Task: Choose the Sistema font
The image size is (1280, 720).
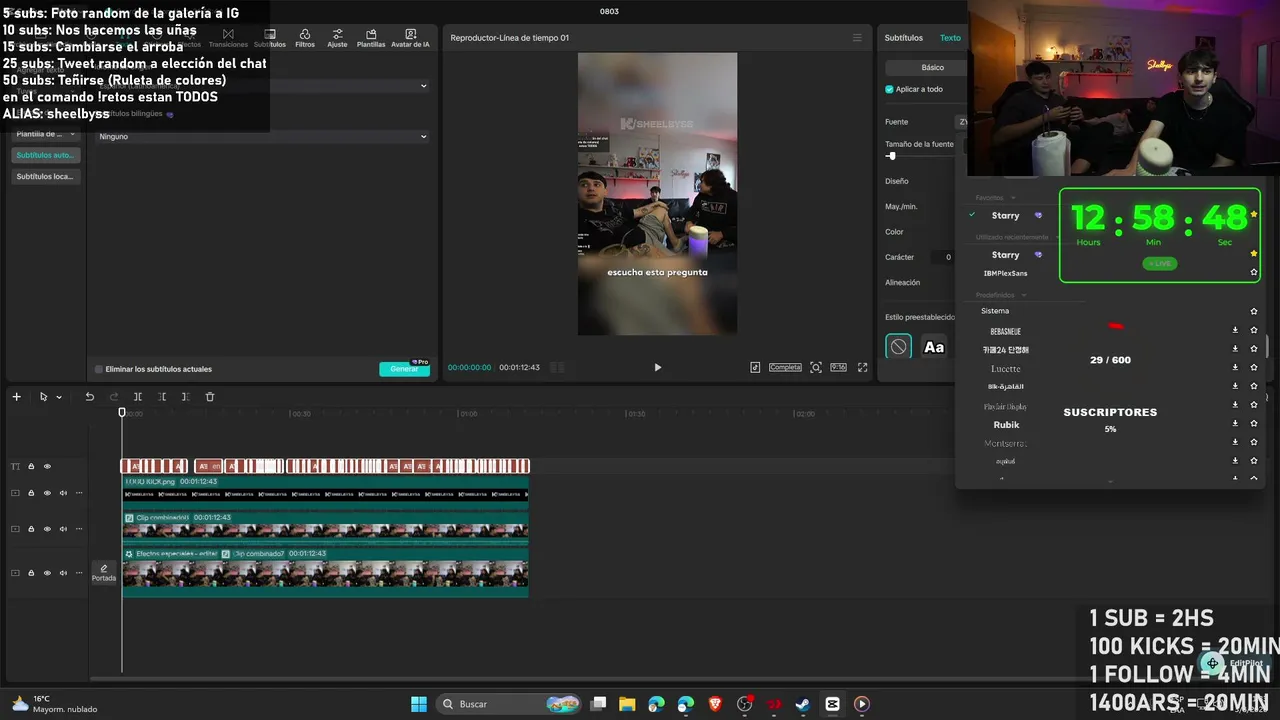Action: tap(995, 311)
